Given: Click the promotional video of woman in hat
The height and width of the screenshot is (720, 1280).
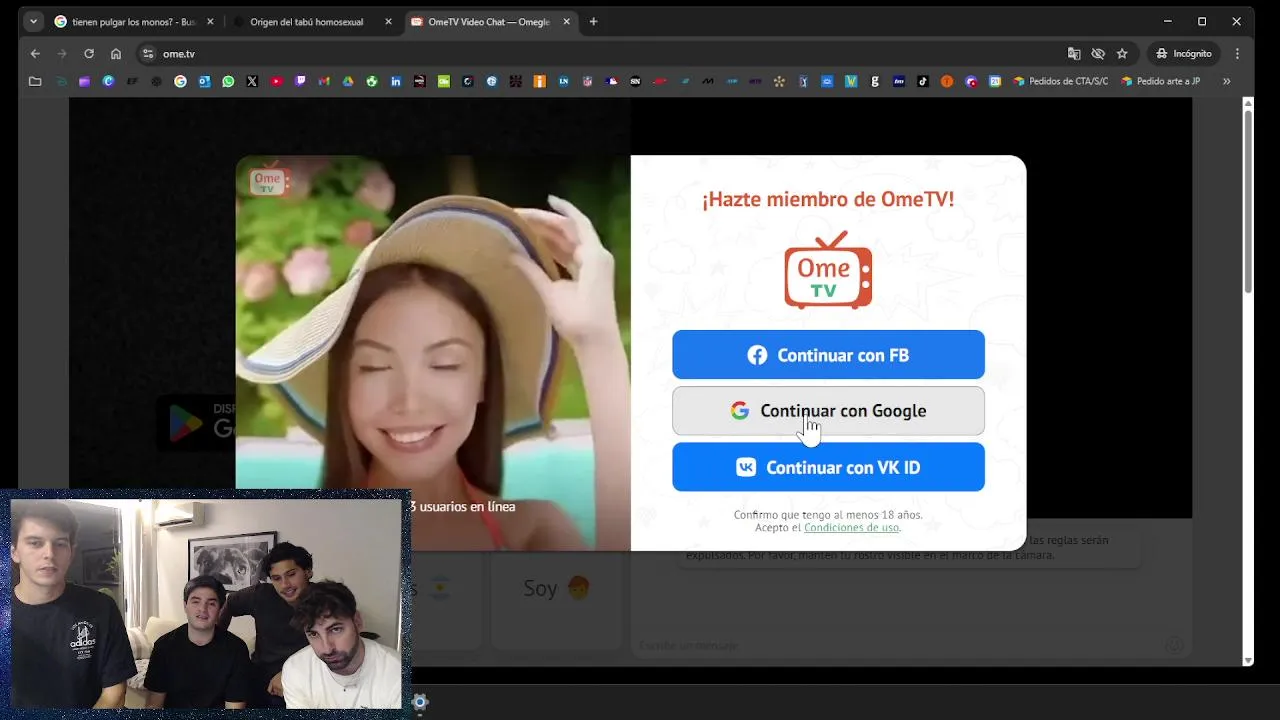Looking at the screenshot, I should [x=433, y=352].
